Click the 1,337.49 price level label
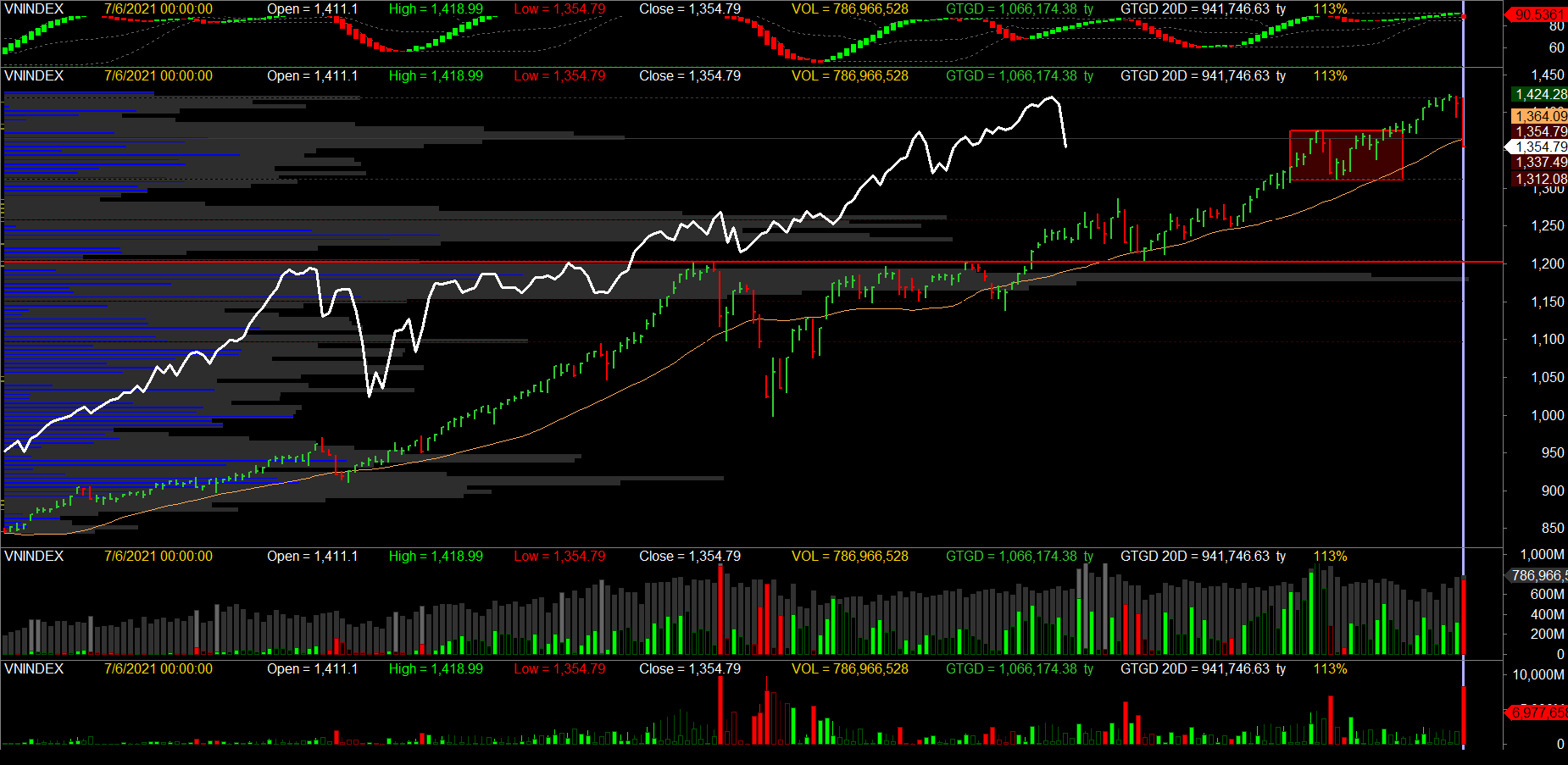1568x765 pixels. (1539, 162)
